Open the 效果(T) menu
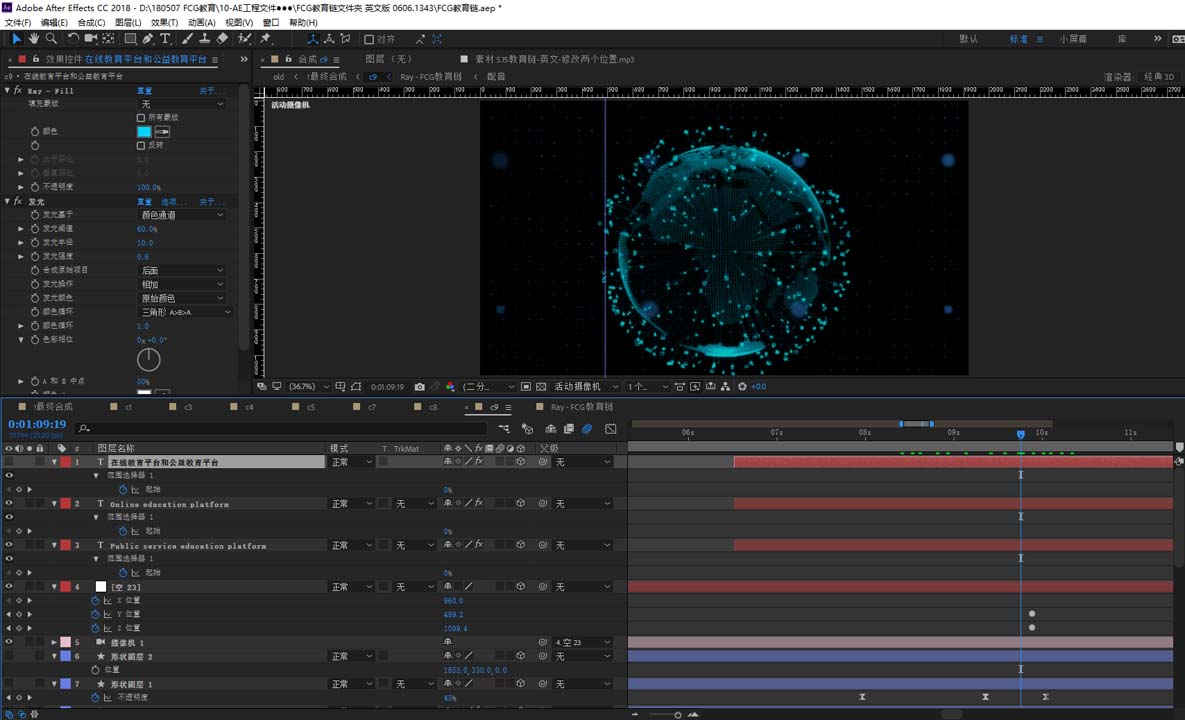The height and width of the screenshot is (720, 1185). click(164, 22)
